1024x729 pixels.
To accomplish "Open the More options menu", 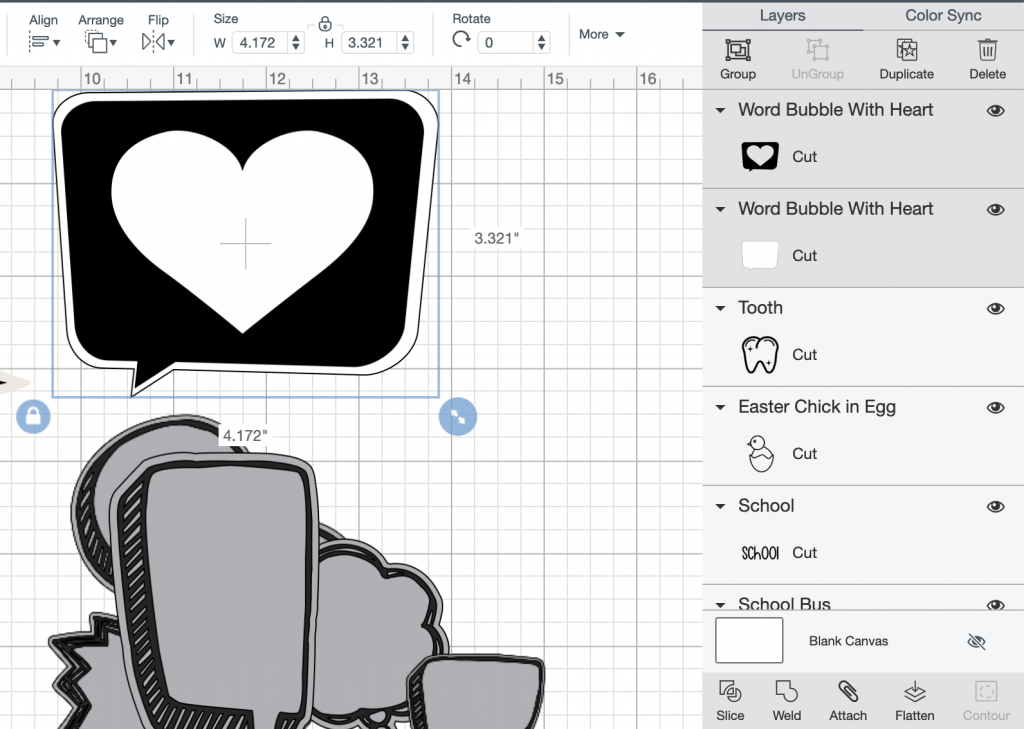I will pyautogui.click(x=601, y=34).
